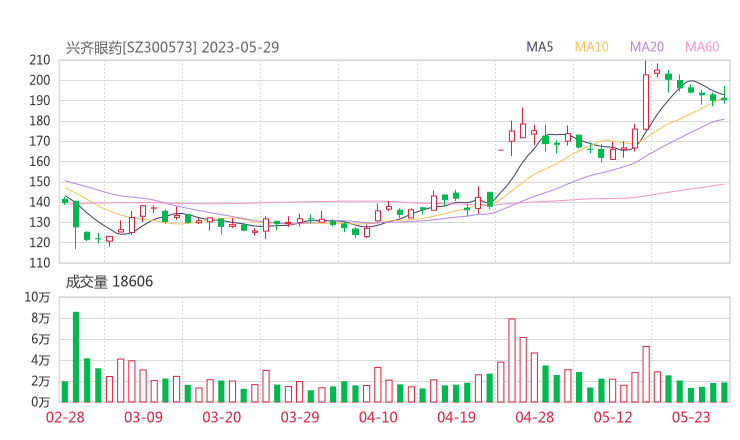
Task: Click the 180 price axis label
Action: click(x=40, y=121)
